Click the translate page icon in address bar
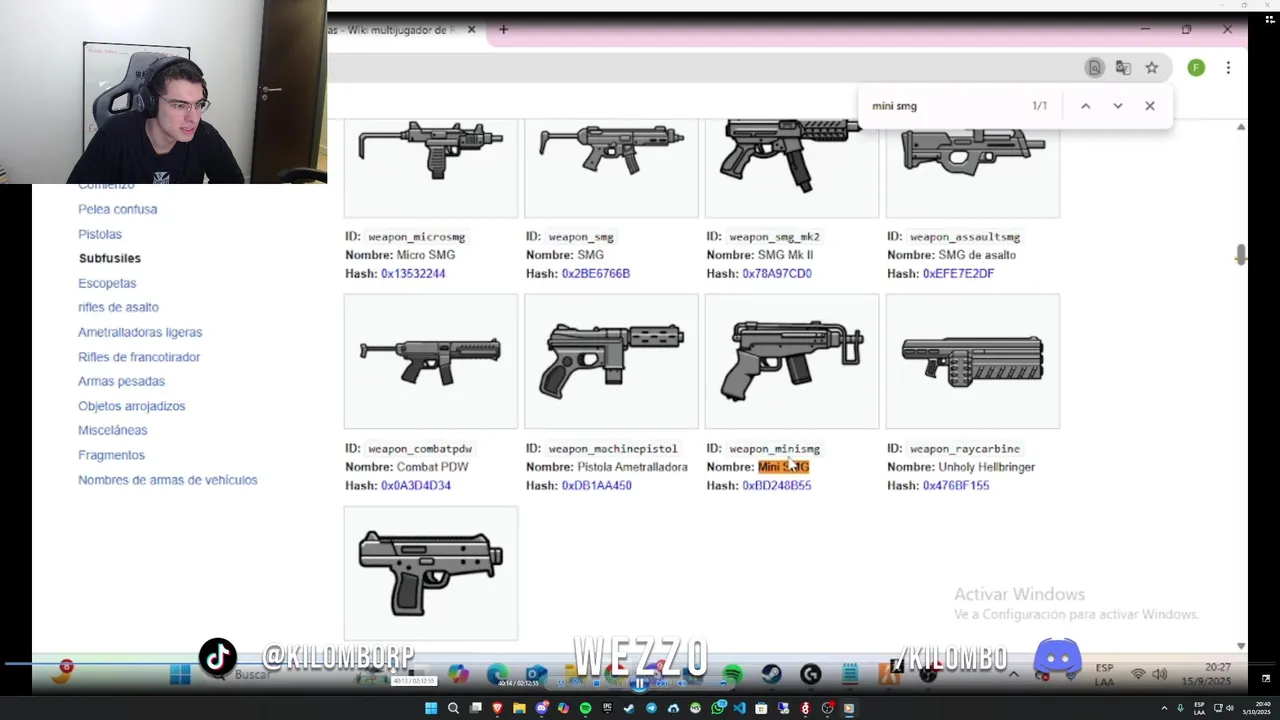Screen dimensions: 1280x720 point(1123,68)
